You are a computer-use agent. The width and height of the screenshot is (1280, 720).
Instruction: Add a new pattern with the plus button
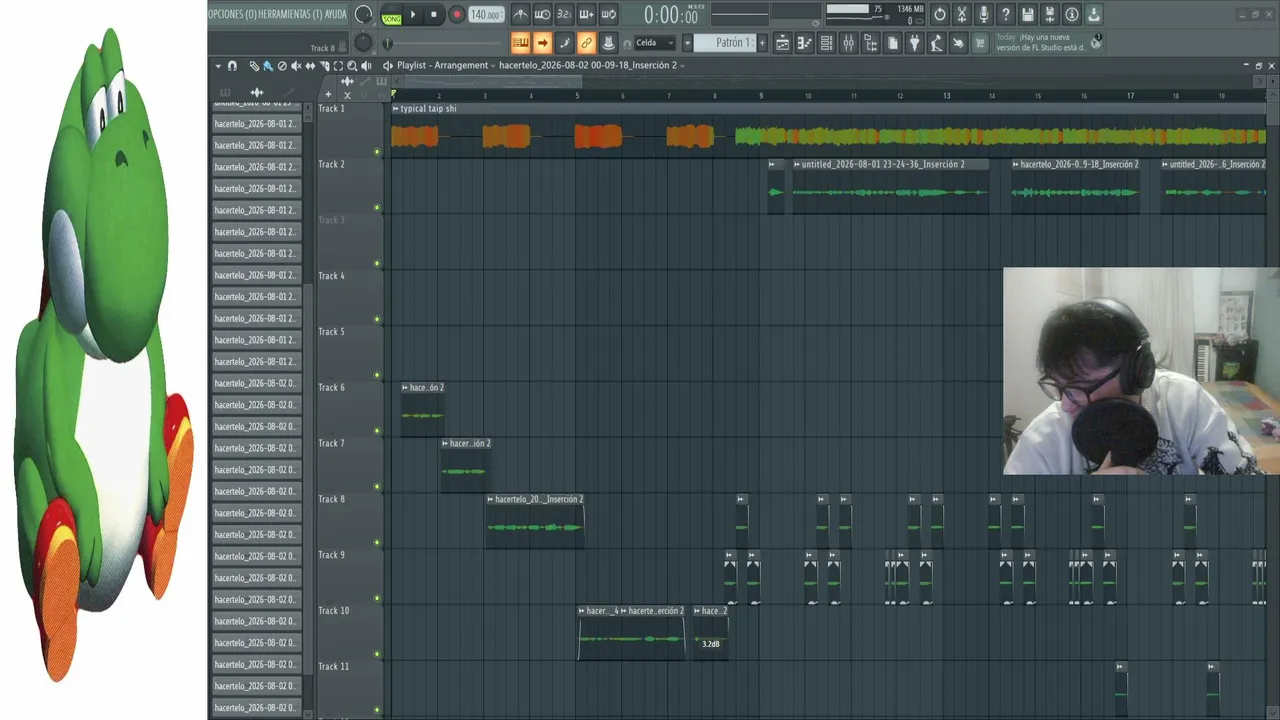click(762, 43)
